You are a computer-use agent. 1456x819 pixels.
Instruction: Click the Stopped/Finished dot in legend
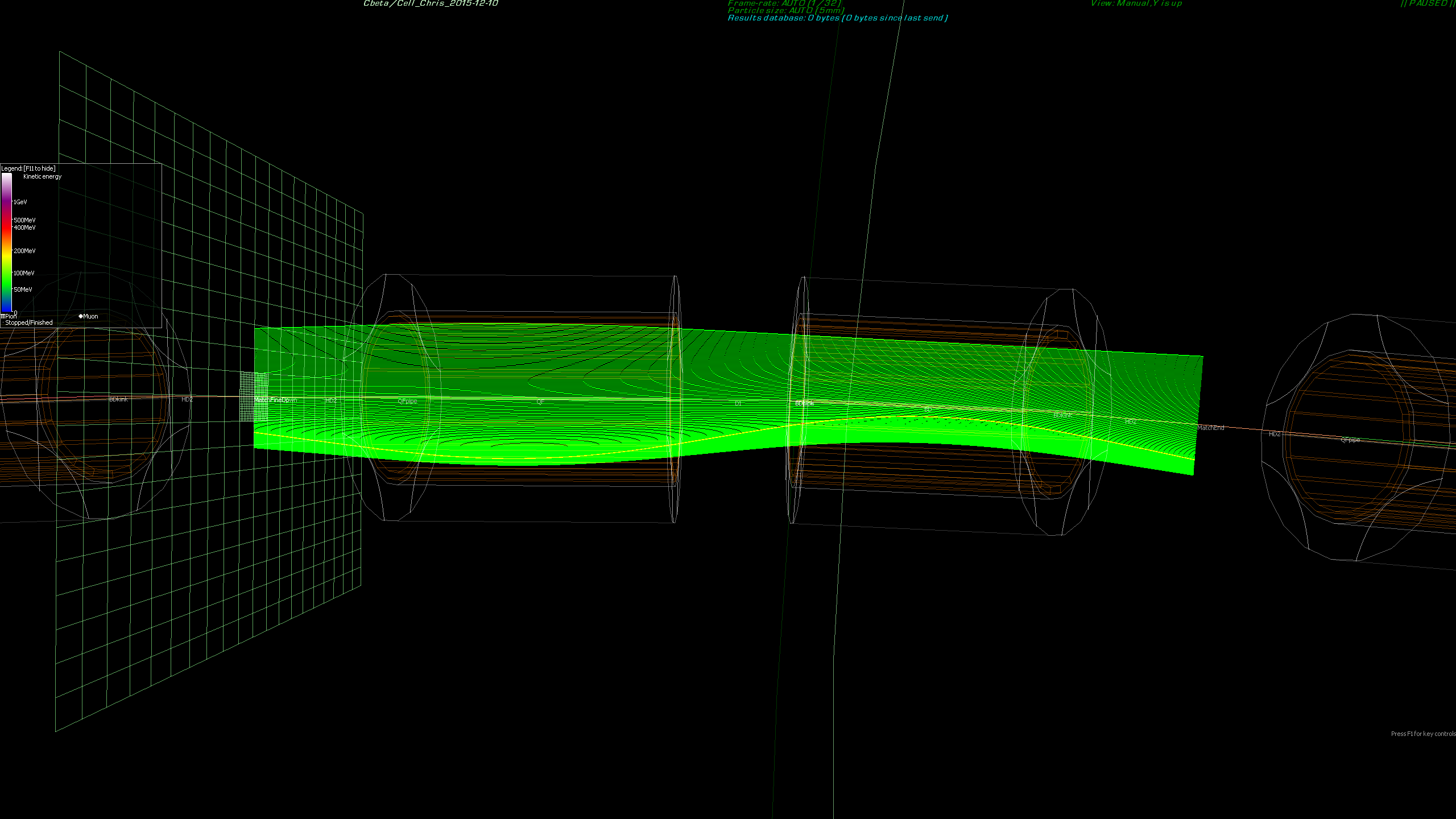point(3,322)
